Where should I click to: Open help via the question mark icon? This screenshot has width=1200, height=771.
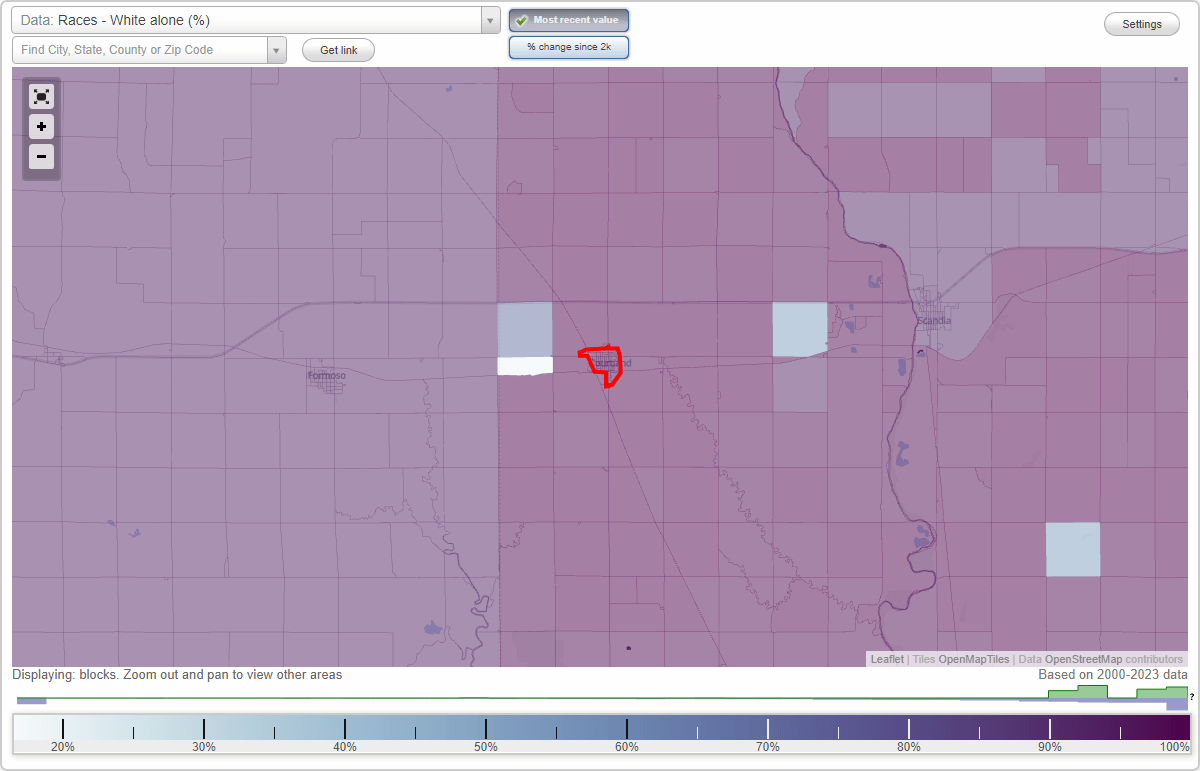(x=1192, y=699)
